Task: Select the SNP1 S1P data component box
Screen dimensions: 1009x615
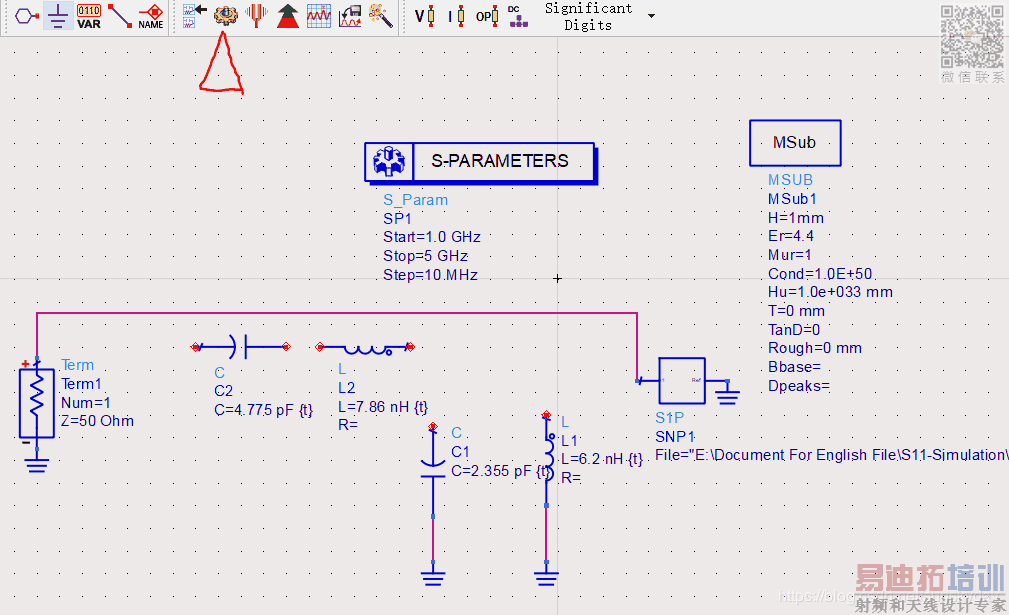Action: 682,381
